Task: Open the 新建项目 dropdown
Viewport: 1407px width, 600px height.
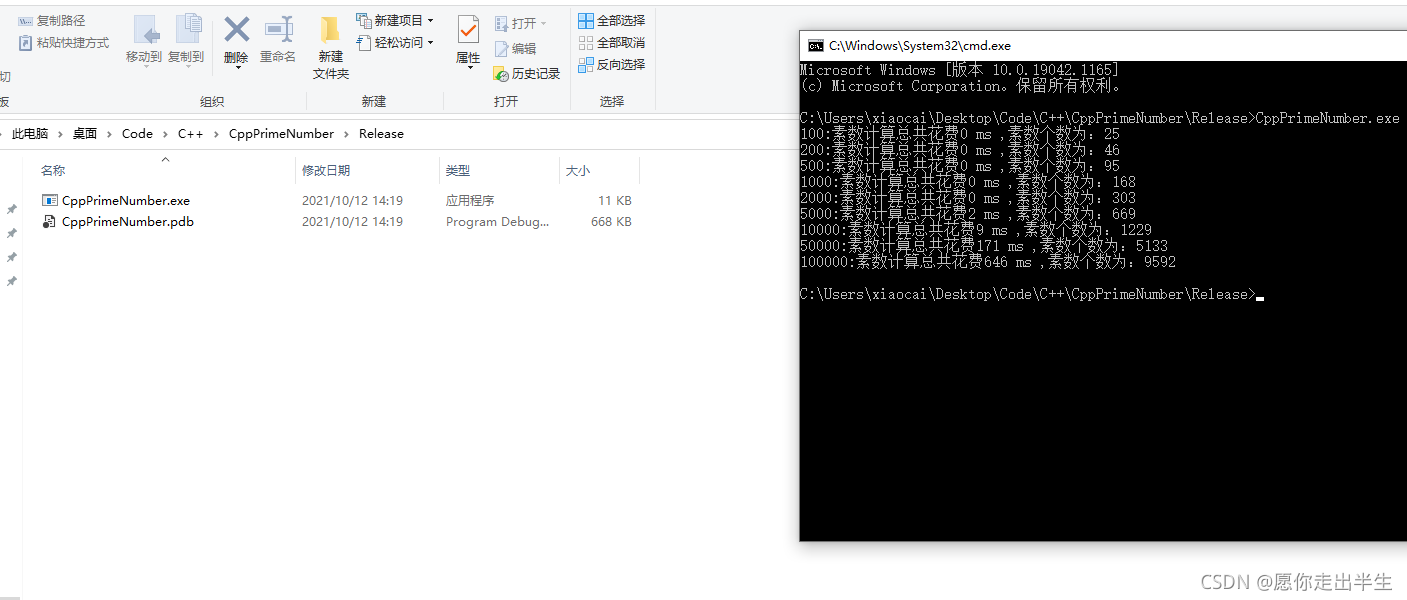Action: (x=395, y=20)
